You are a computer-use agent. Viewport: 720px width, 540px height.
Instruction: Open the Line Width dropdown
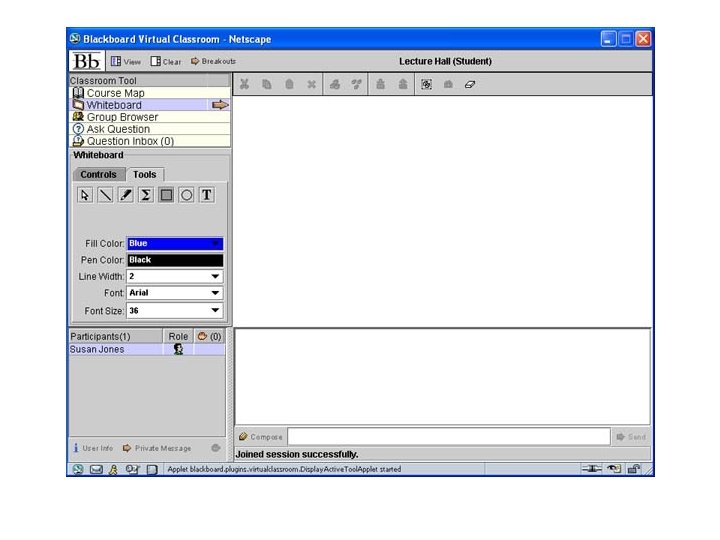click(x=174, y=276)
